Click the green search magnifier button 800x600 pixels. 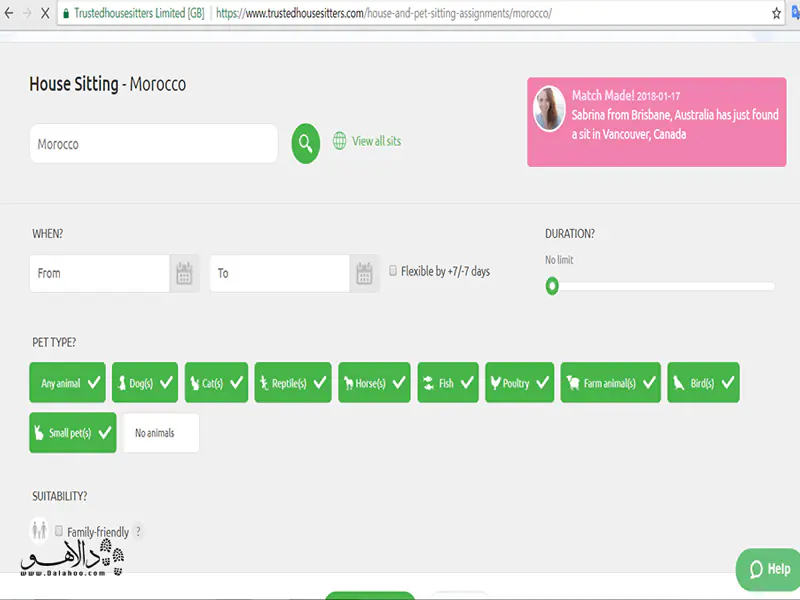(x=306, y=143)
